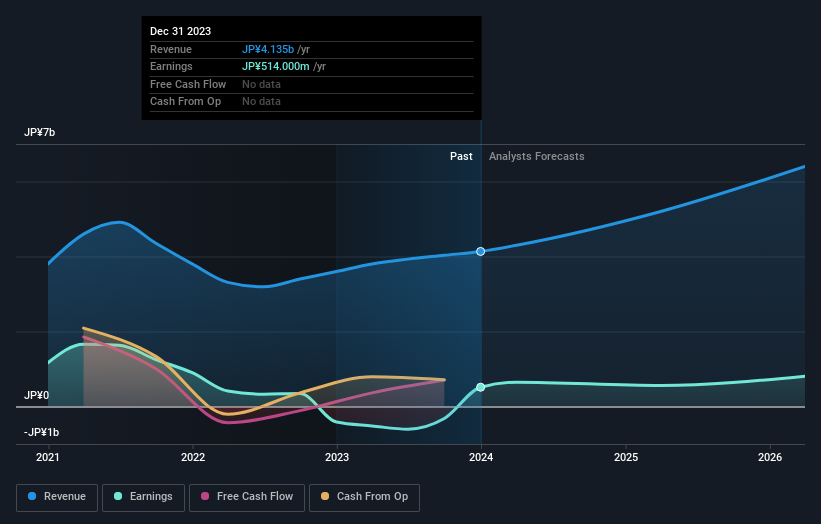Image resolution: width=821 pixels, height=524 pixels.
Task: Click the JP¥0 y-axis label
Action: pyautogui.click(x=36, y=395)
